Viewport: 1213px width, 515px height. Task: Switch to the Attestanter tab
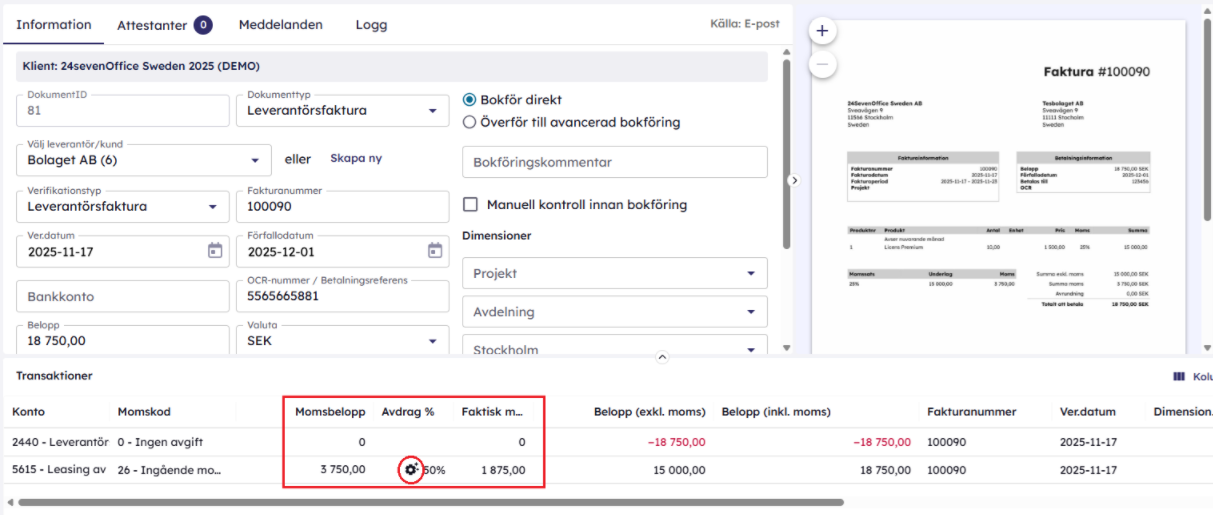pos(164,25)
